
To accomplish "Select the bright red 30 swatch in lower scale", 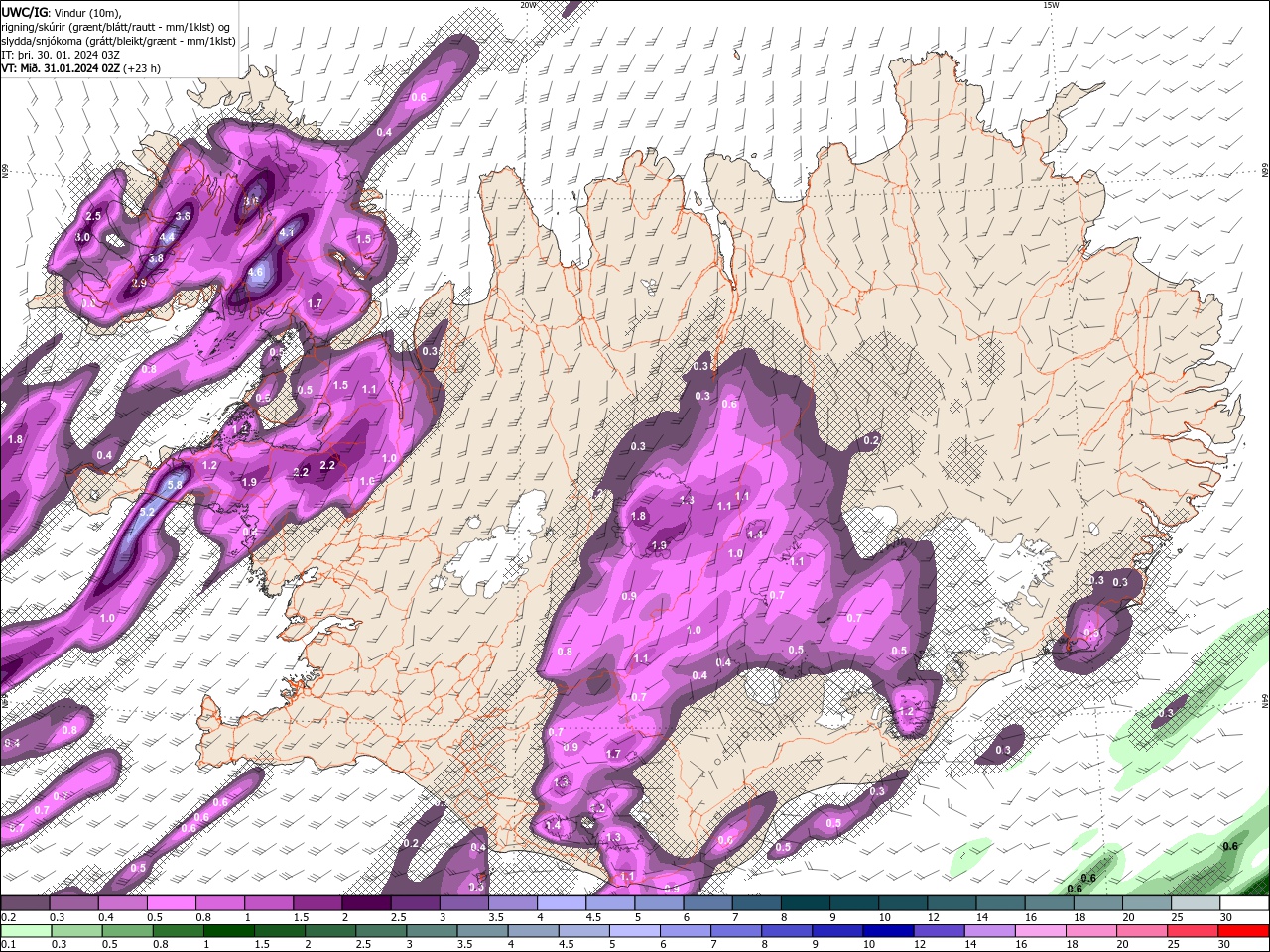I will [x=1242, y=931].
